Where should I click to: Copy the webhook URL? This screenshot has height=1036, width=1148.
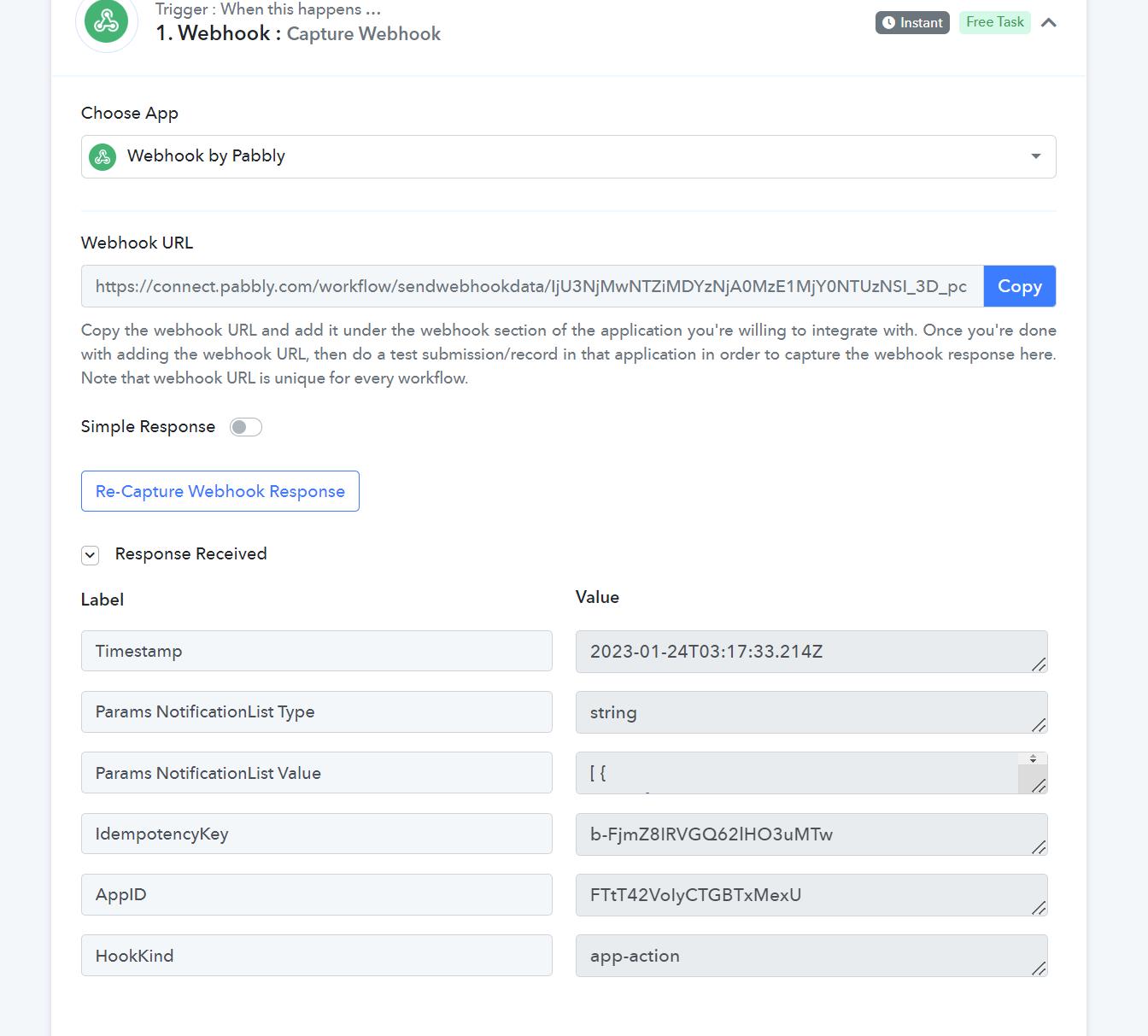click(1020, 286)
